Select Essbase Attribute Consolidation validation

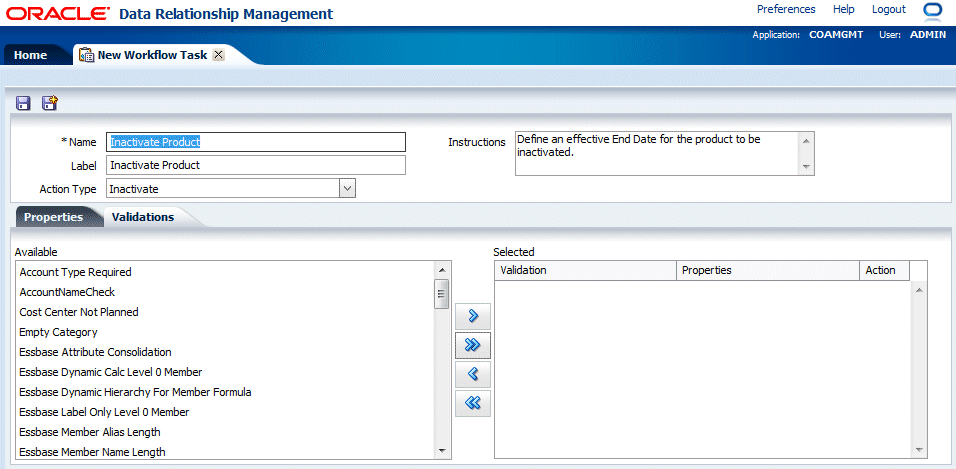coord(95,353)
